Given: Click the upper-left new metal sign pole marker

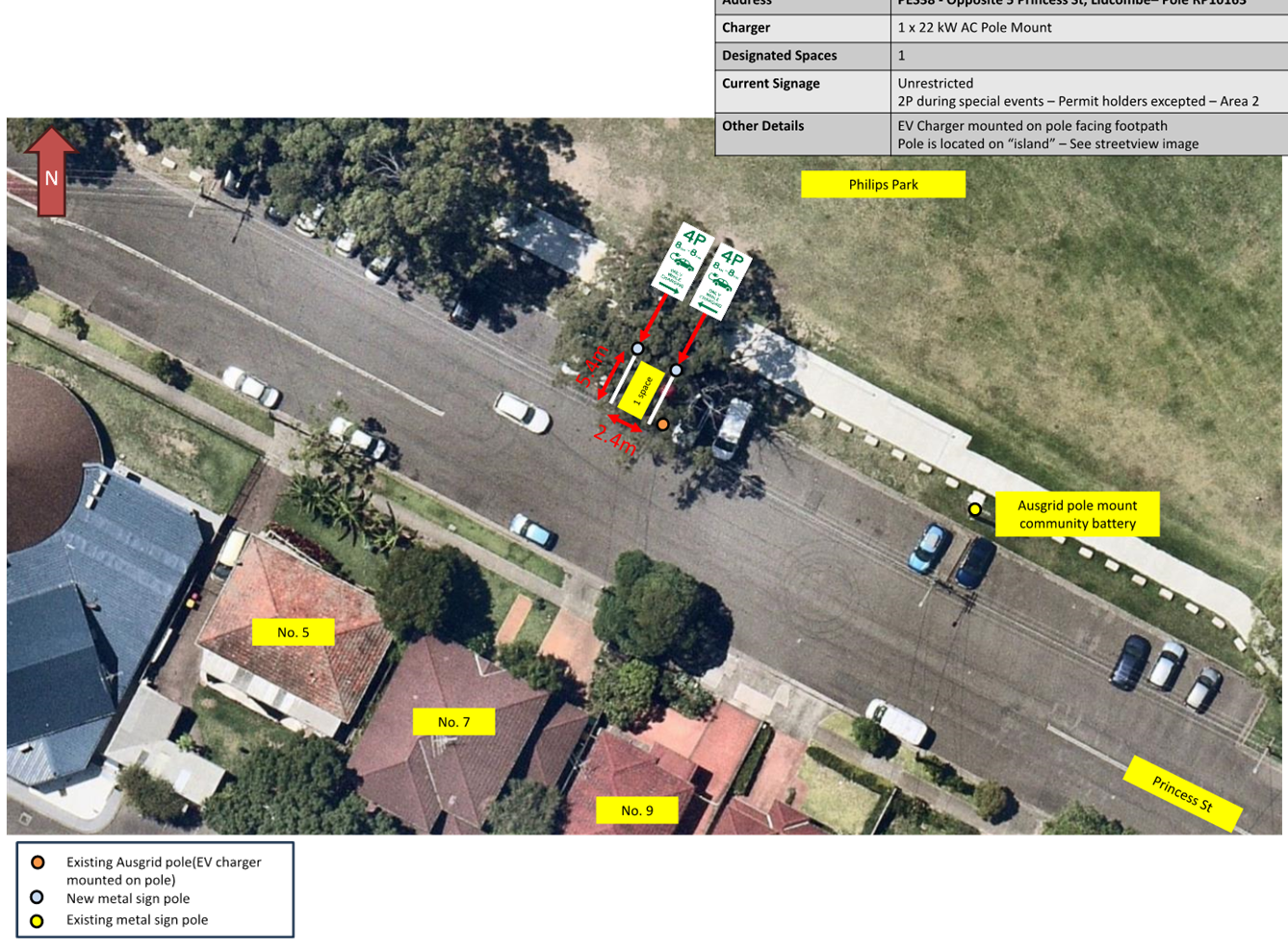Looking at the screenshot, I should tap(637, 348).
